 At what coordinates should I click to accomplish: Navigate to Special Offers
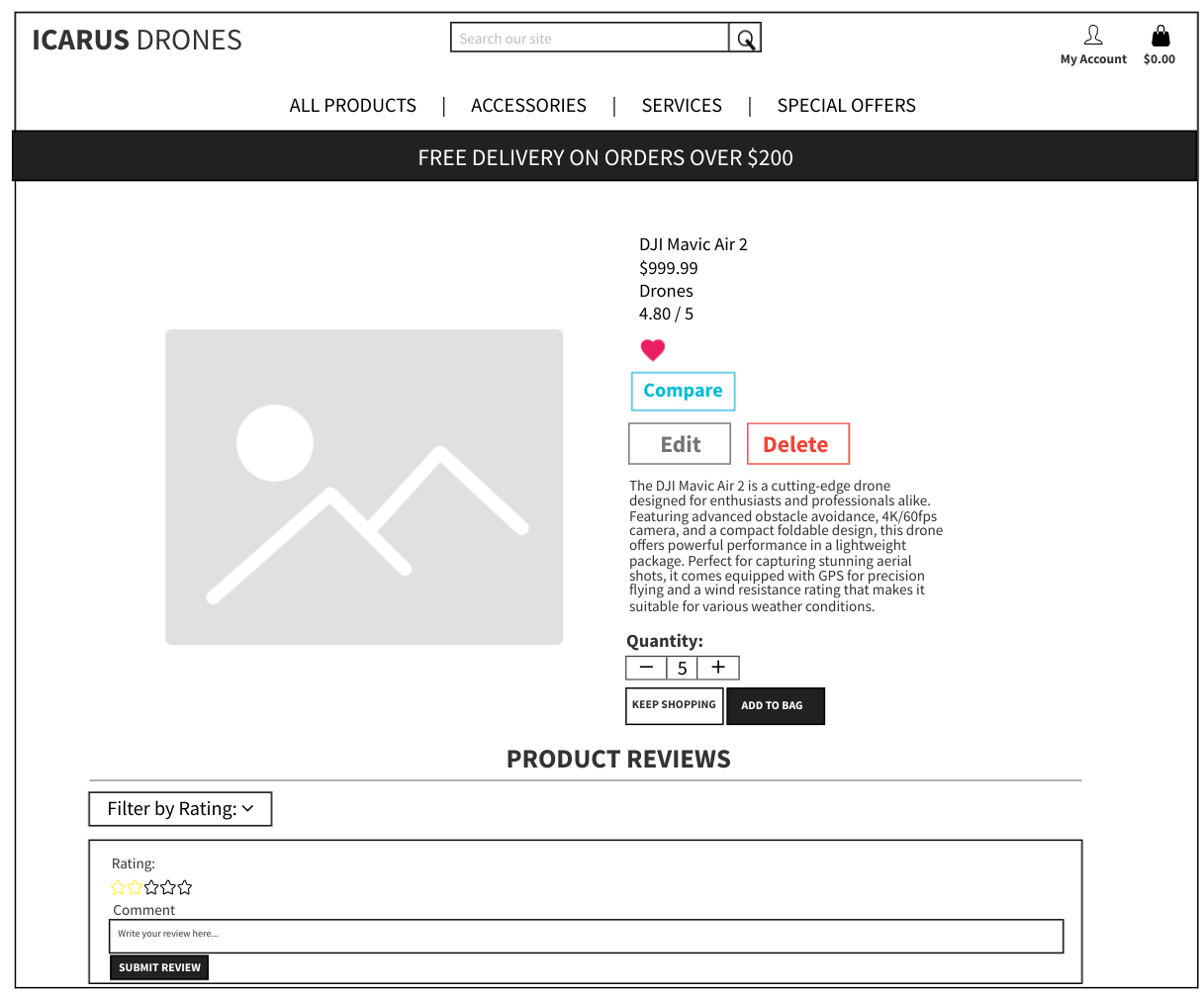coord(846,106)
